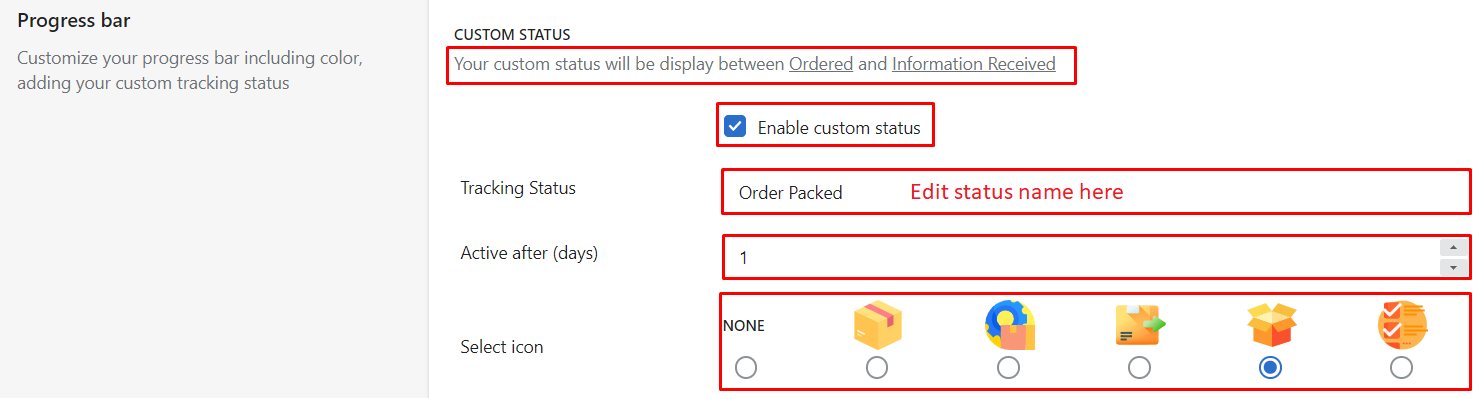Choose the radio under package-arrow icon
This screenshot has width=1482, height=399.
1139,368
